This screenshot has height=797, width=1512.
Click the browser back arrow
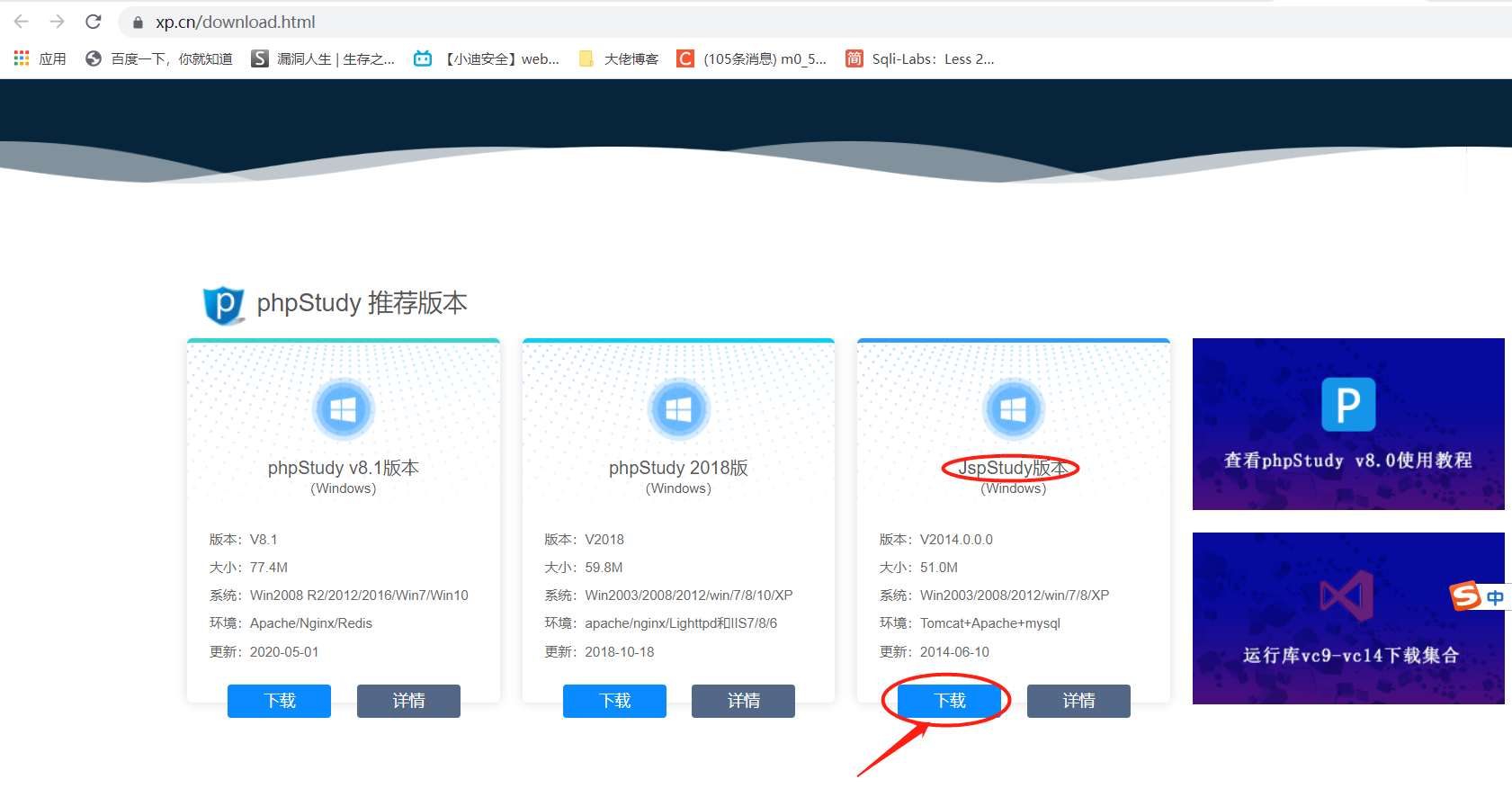(x=22, y=22)
